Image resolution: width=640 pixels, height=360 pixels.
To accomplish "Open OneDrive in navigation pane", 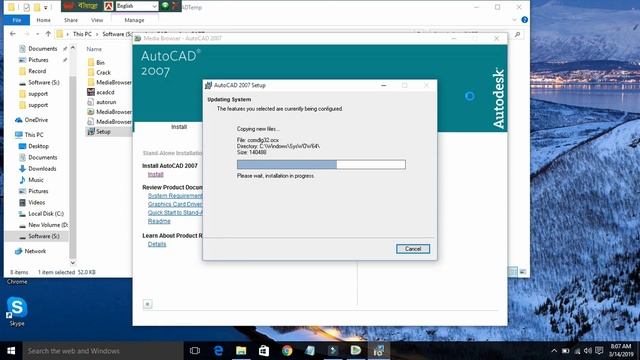I will pos(36,120).
